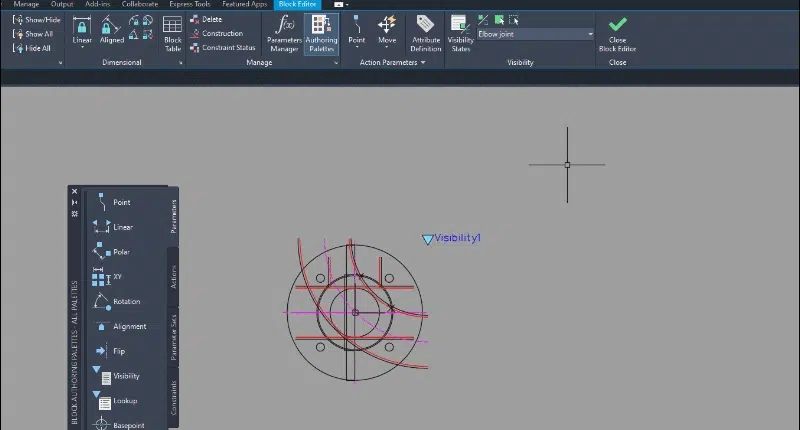The width and height of the screenshot is (800, 430).
Task: Open Attribute Definition dialog
Action: coord(426,34)
